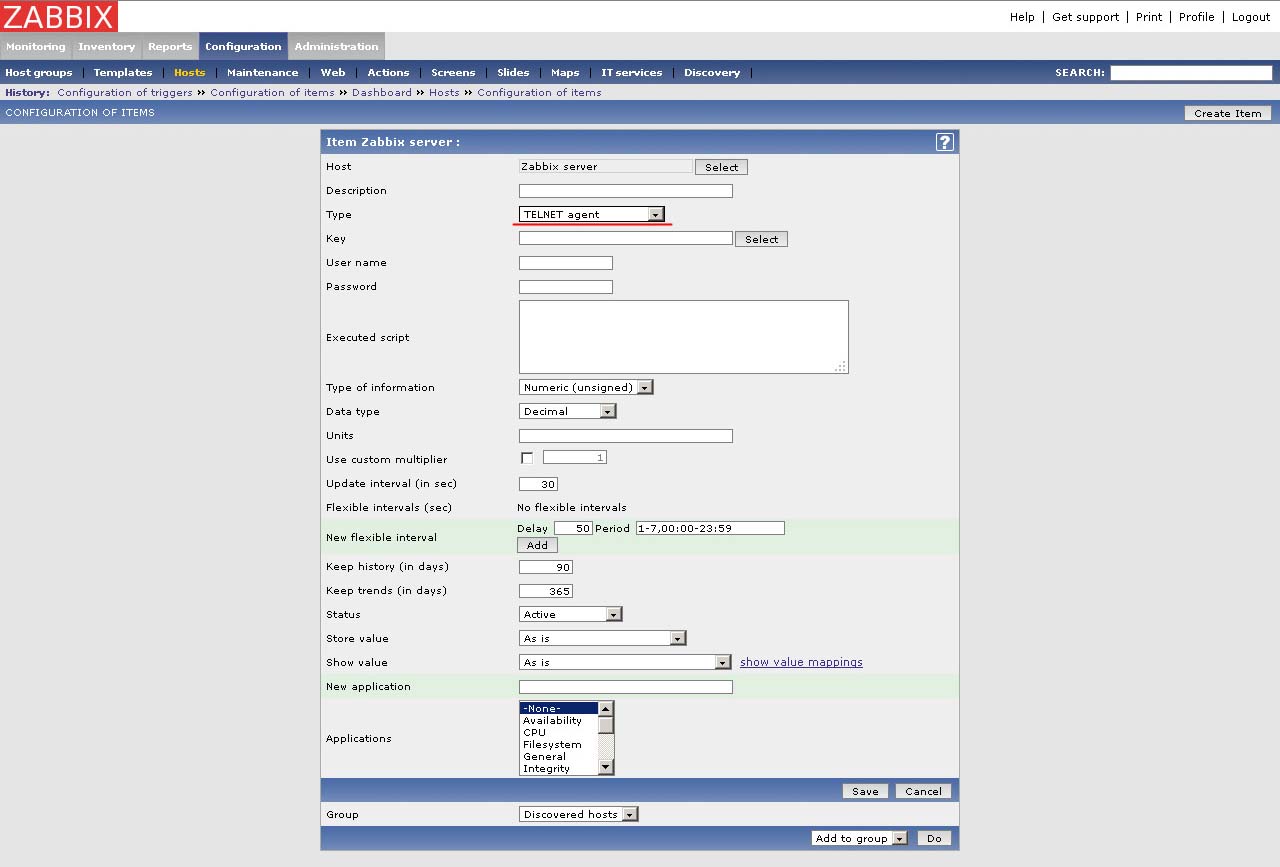The image size is (1280, 867).
Task: Open the Type dropdown showing TELNET agent
Action: (x=591, y=214)
